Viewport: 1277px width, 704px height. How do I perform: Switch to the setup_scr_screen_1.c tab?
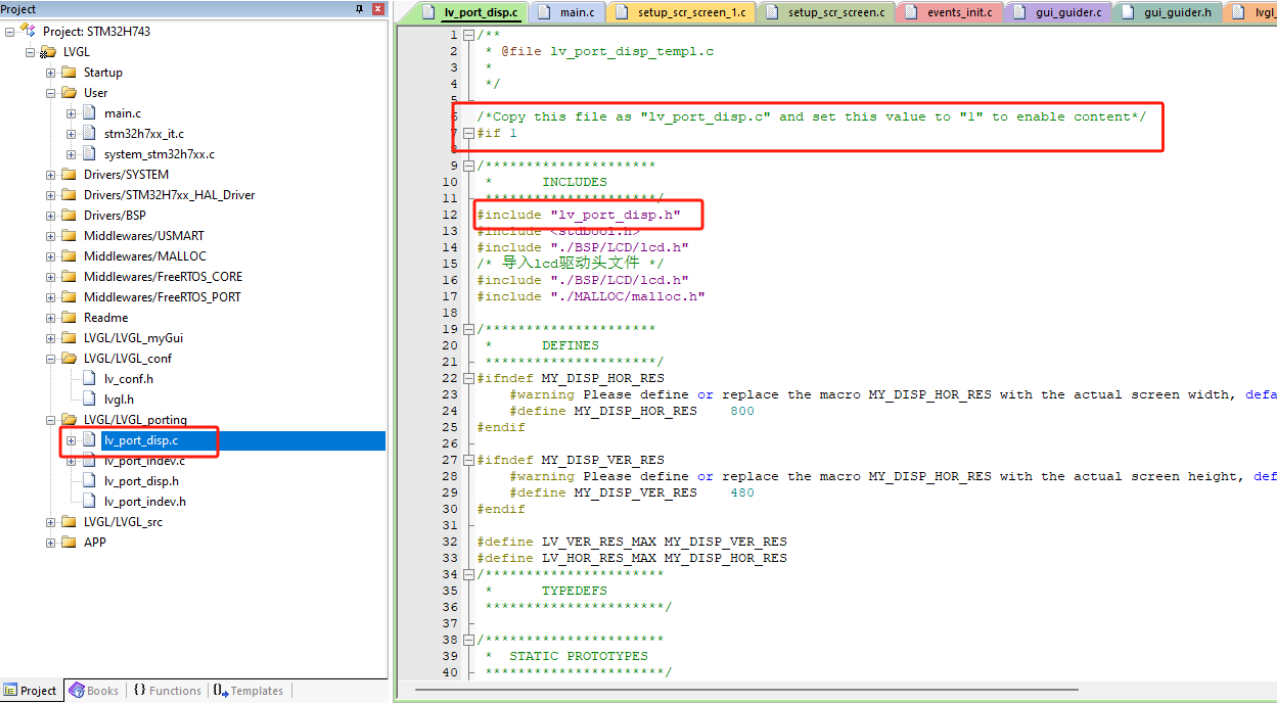point(681,12)
